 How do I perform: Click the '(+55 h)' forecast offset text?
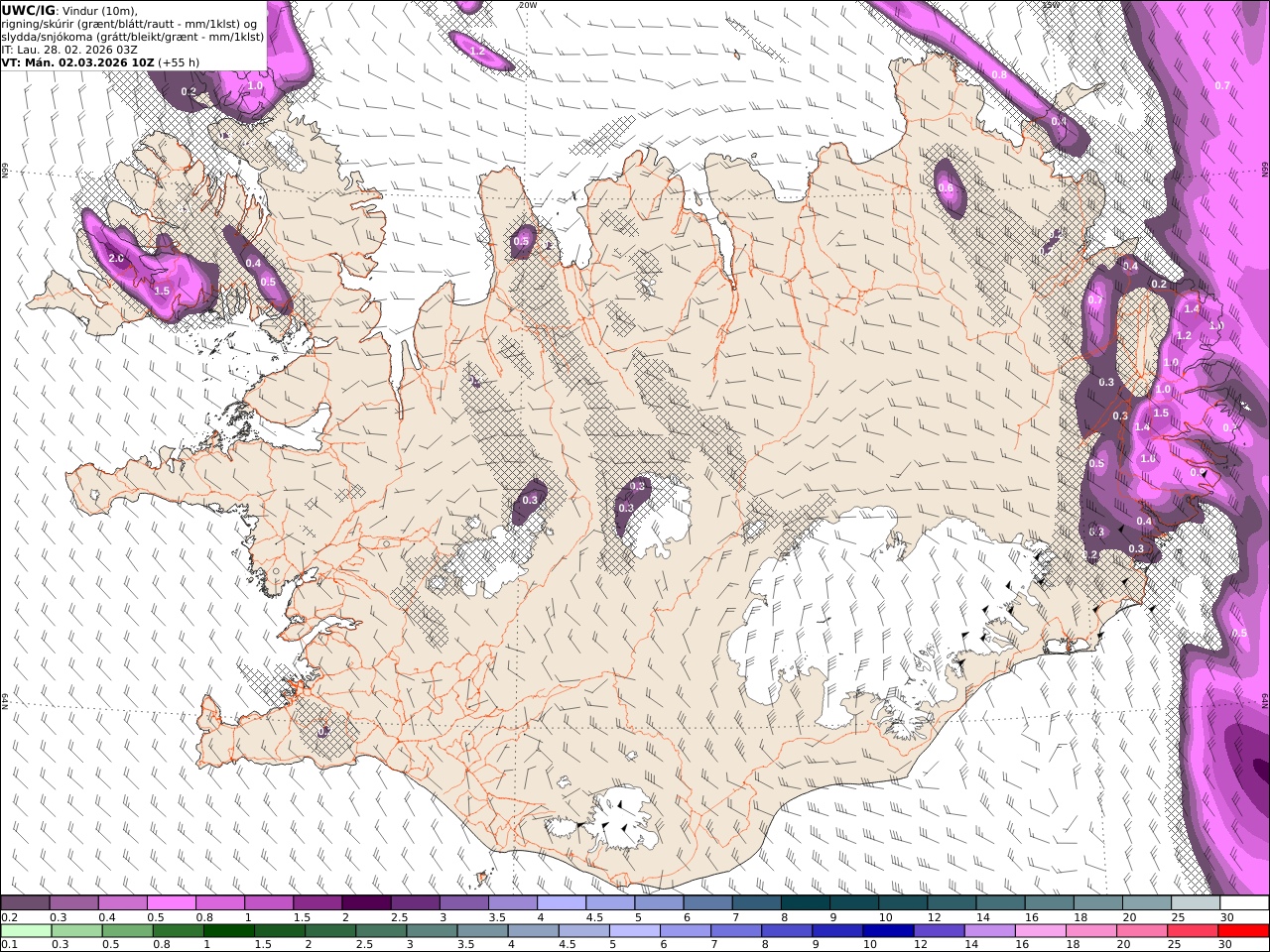tap(179, 61)
